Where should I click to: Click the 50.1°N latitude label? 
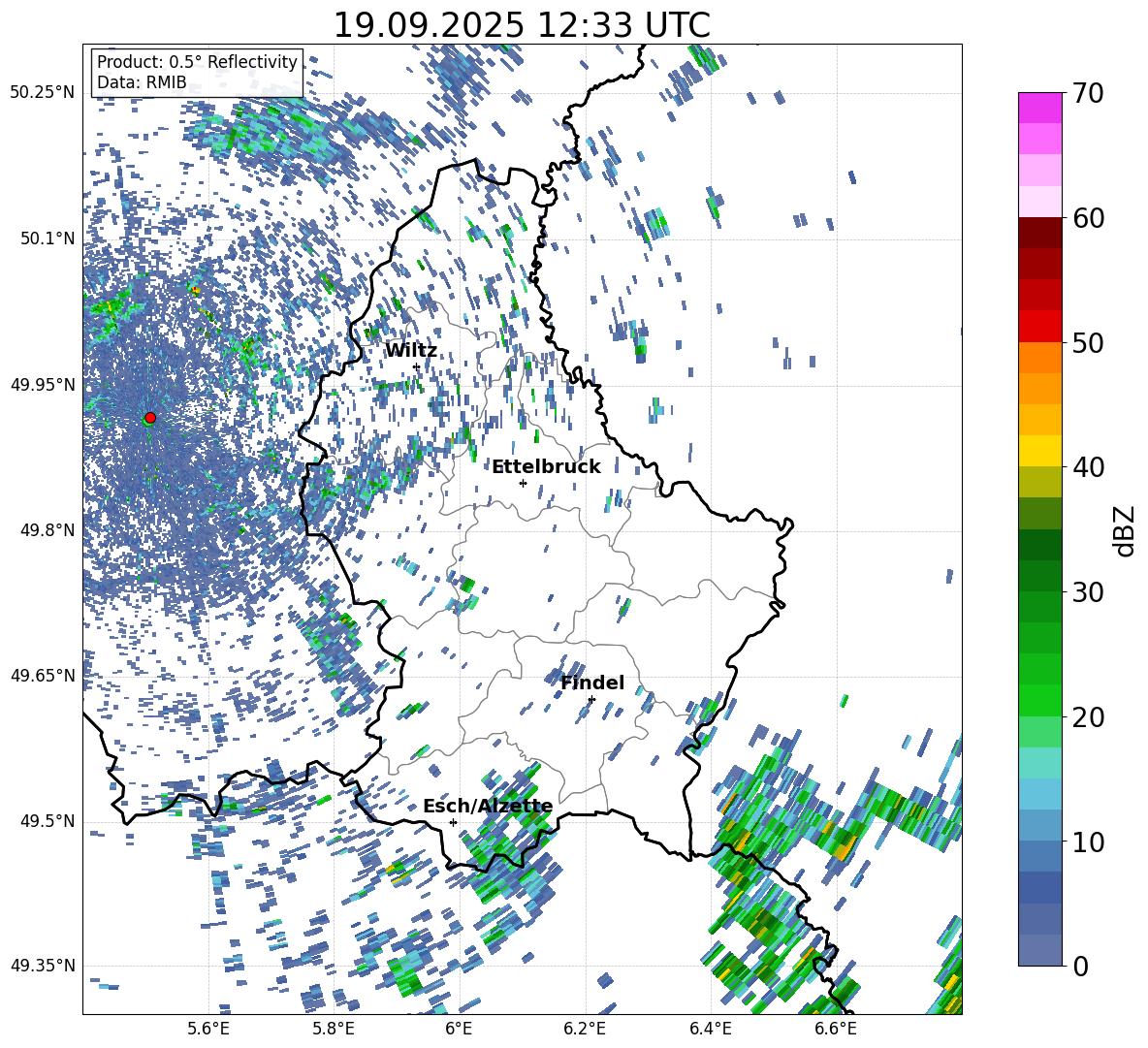pyautogui.click(x=47, y=238)
